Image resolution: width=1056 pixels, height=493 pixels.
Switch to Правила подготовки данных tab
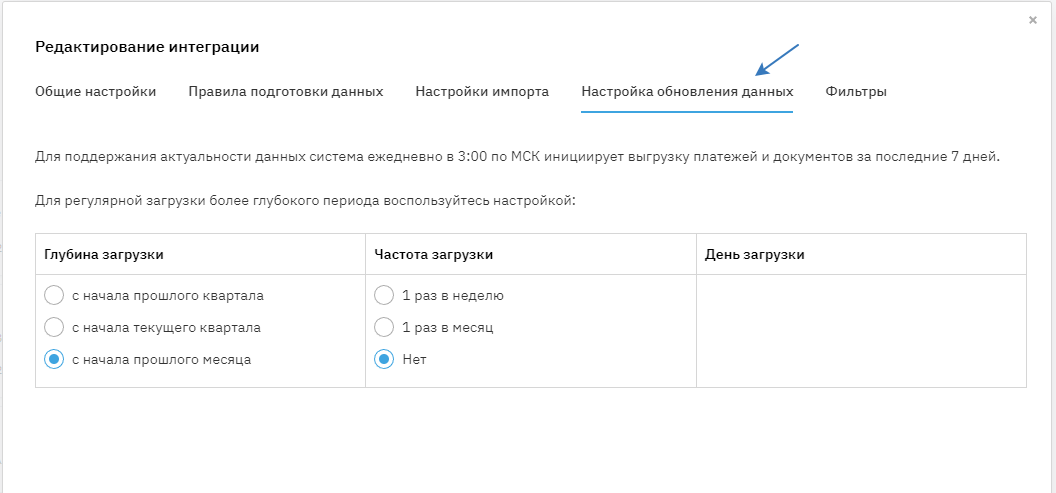coord(286,92)
